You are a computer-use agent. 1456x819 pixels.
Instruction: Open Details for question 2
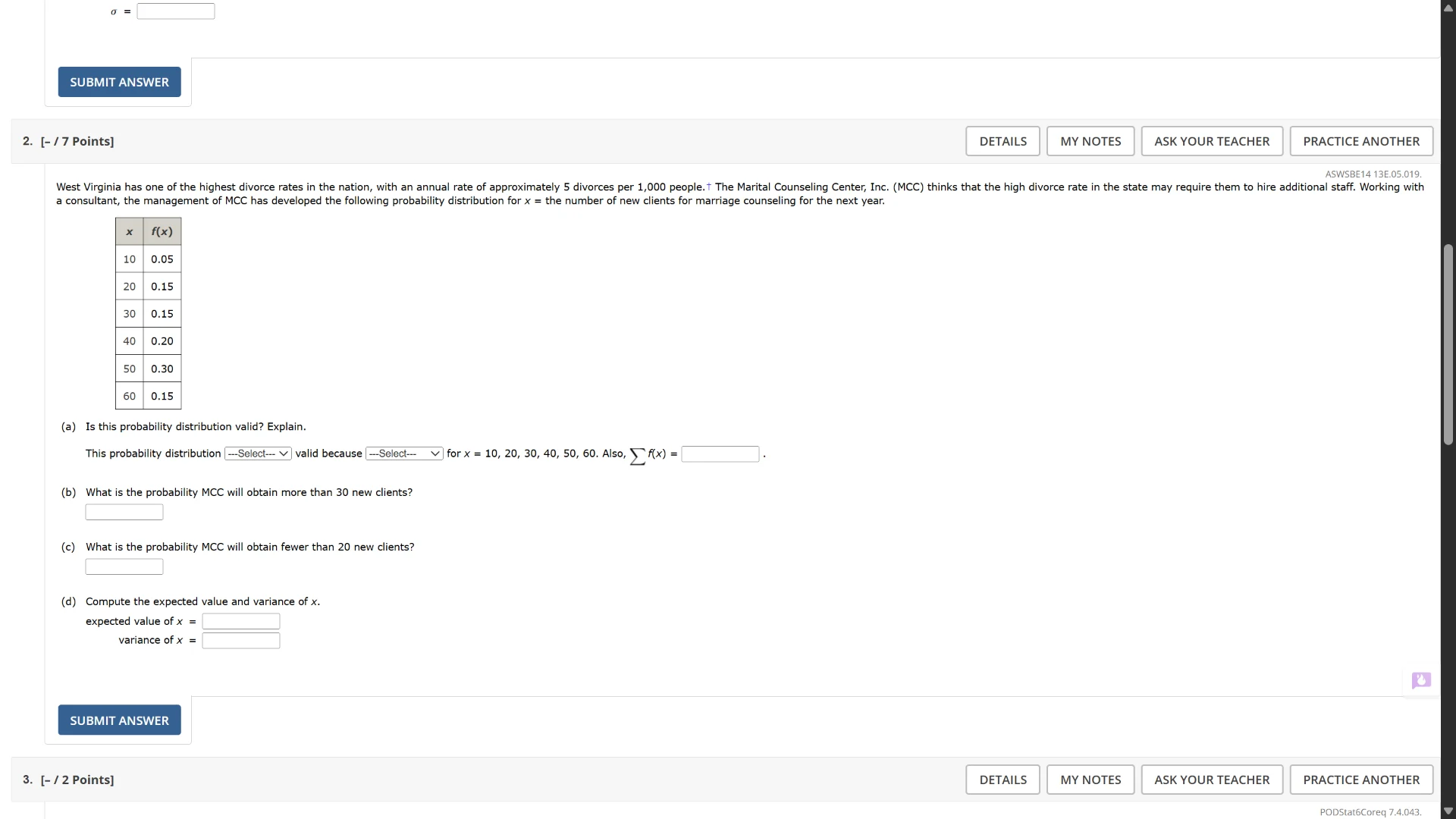(1003, 141)
